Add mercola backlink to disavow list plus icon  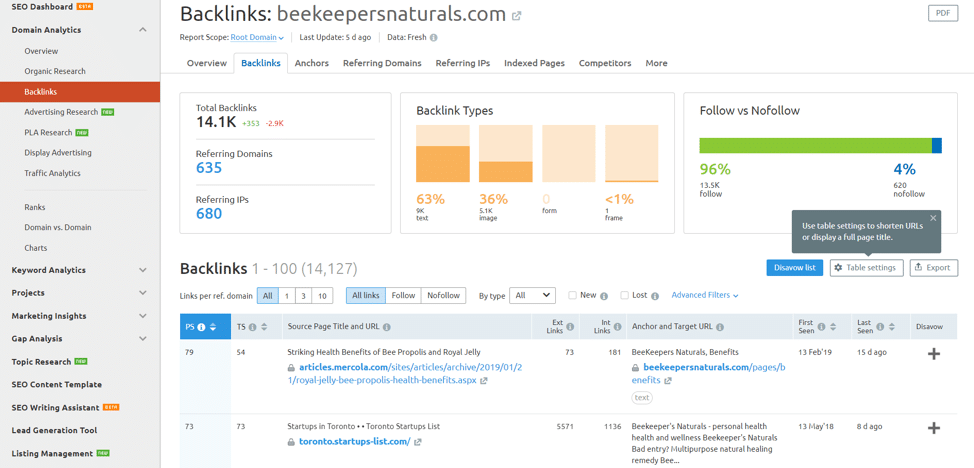933,354
